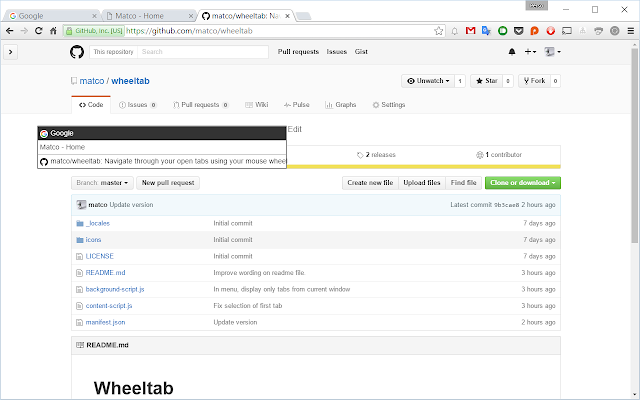Bookmark this page with the star icon
The image size is (640, 400).
click(438, 31)
